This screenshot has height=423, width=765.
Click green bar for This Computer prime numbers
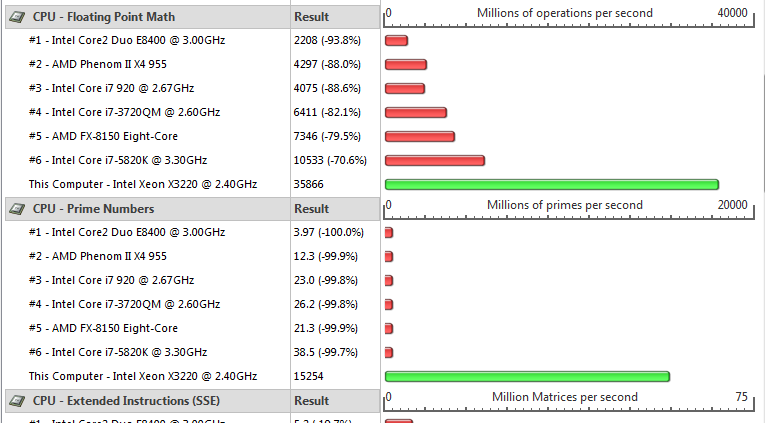click(x=527, y=376)
